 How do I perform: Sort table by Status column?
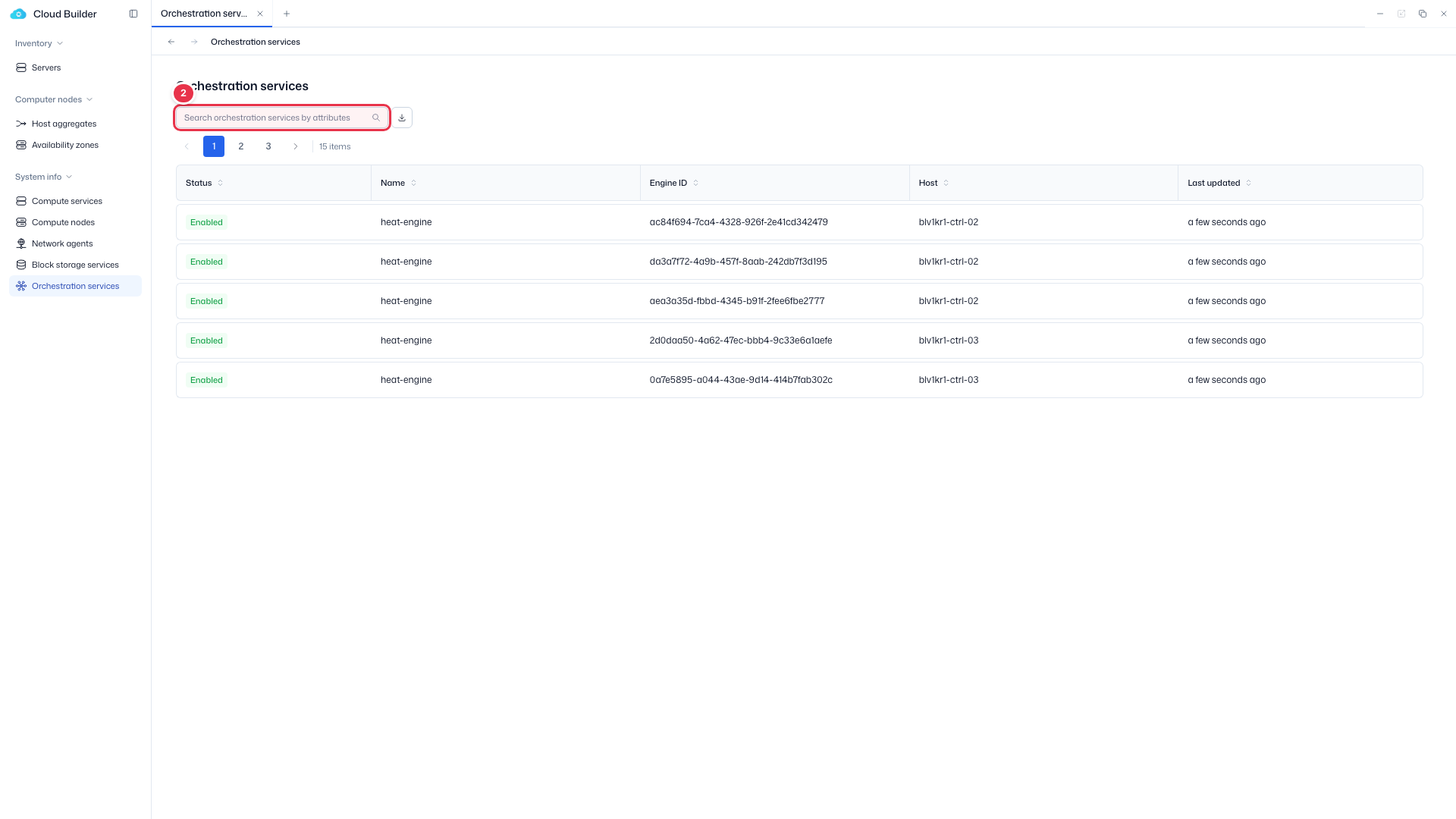221,183
